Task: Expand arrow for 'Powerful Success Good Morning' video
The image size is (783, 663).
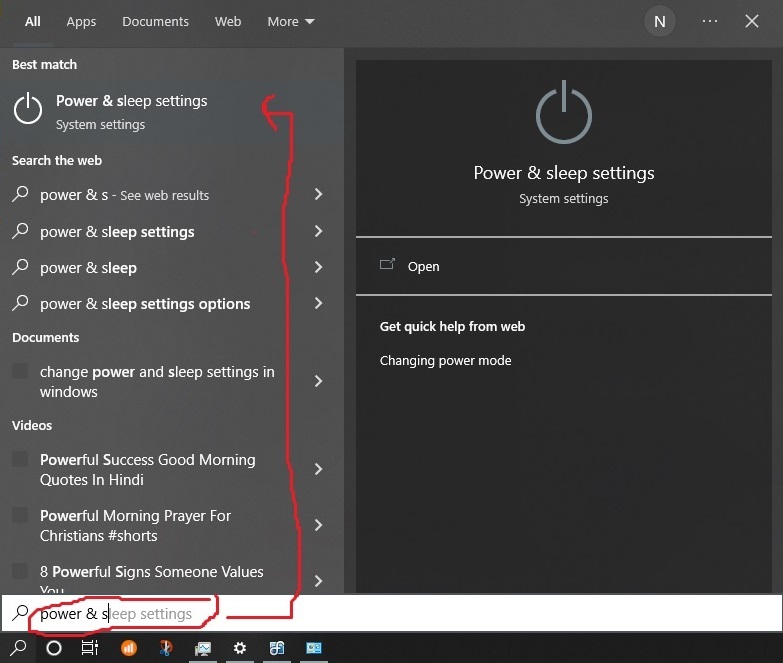Action: (319, 469)
